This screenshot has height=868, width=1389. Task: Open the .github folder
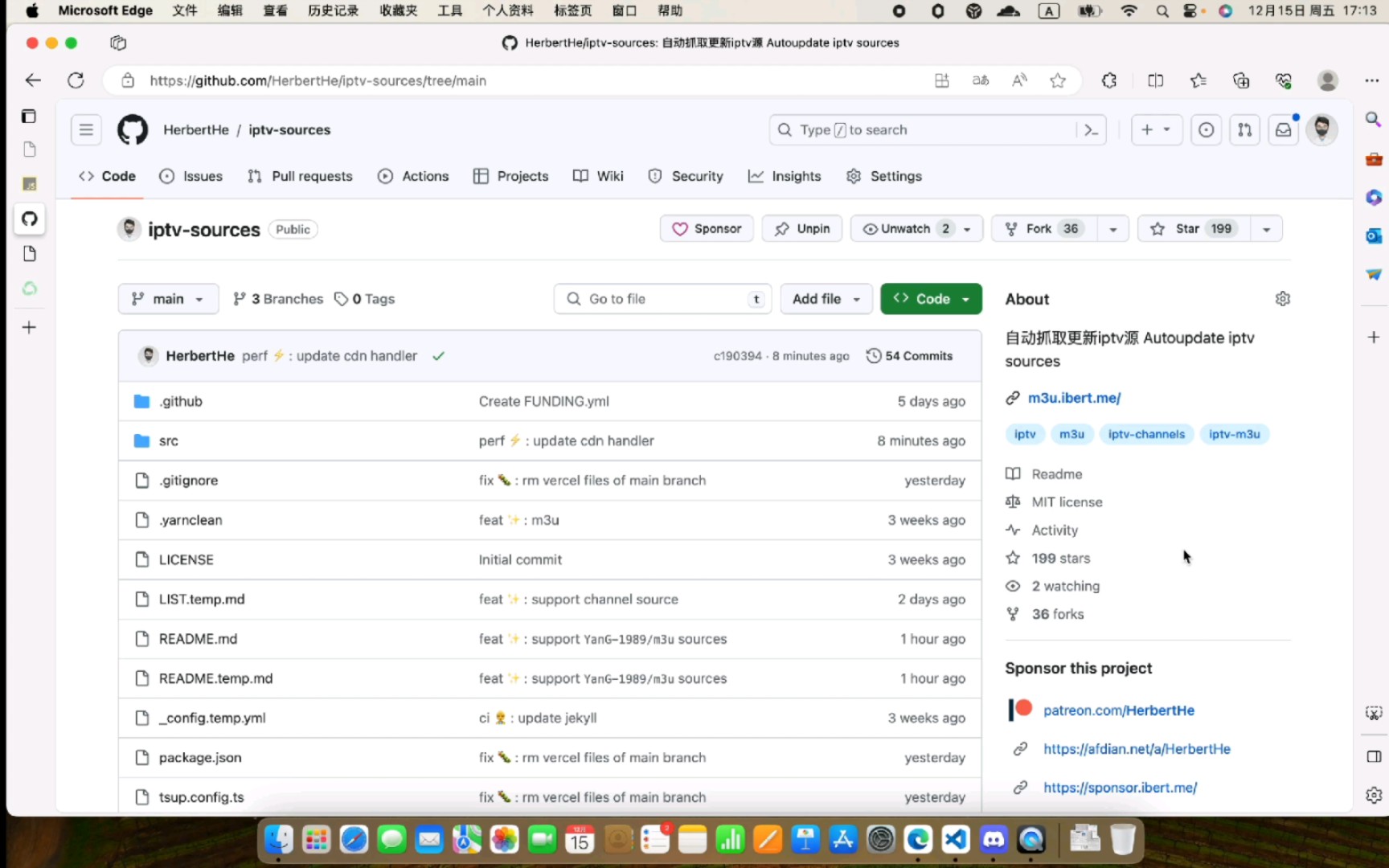pyautogui.click(x=180, y=401)
